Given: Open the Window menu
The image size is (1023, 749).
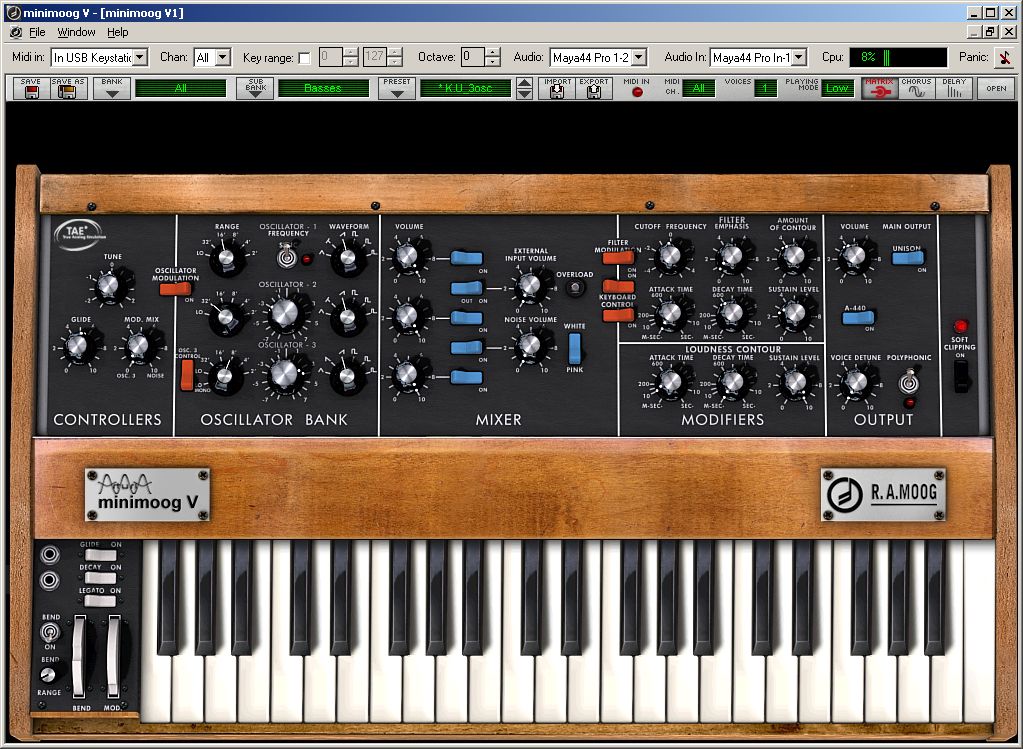Looking at the screenshot, I should pyautogui.click(x=76, y=32).
